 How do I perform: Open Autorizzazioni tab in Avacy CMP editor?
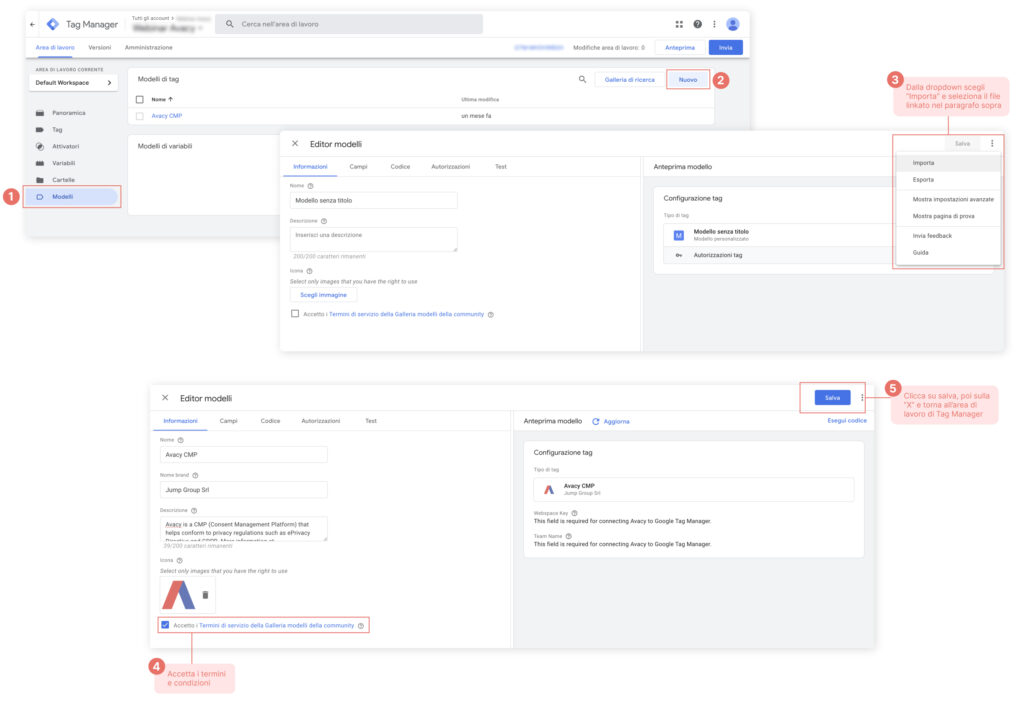tap(321, 421)
